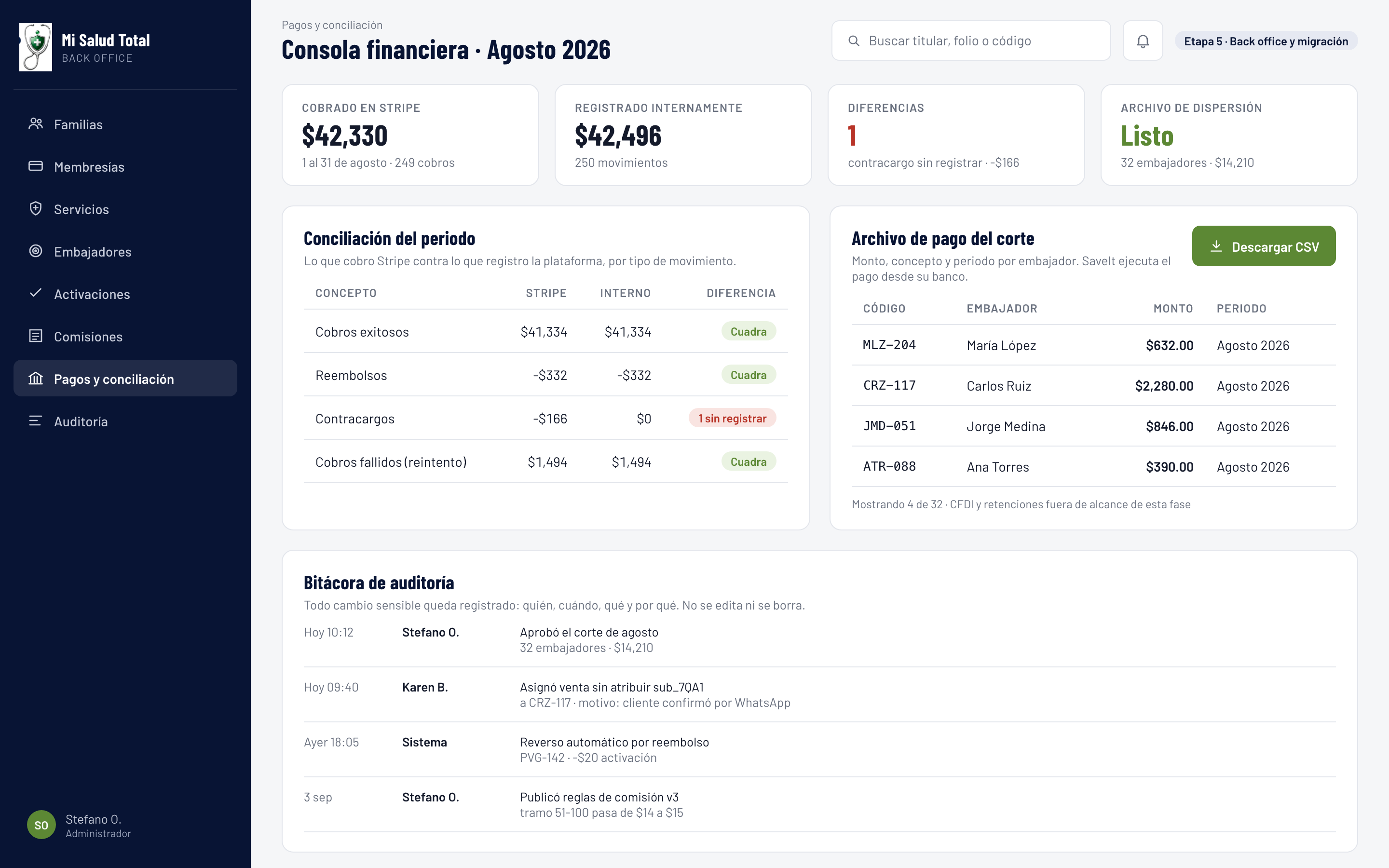The image size is (1389, 868).
Task: Click the Mi Salud Total stethoscope logo
Action: coord(36,47)
